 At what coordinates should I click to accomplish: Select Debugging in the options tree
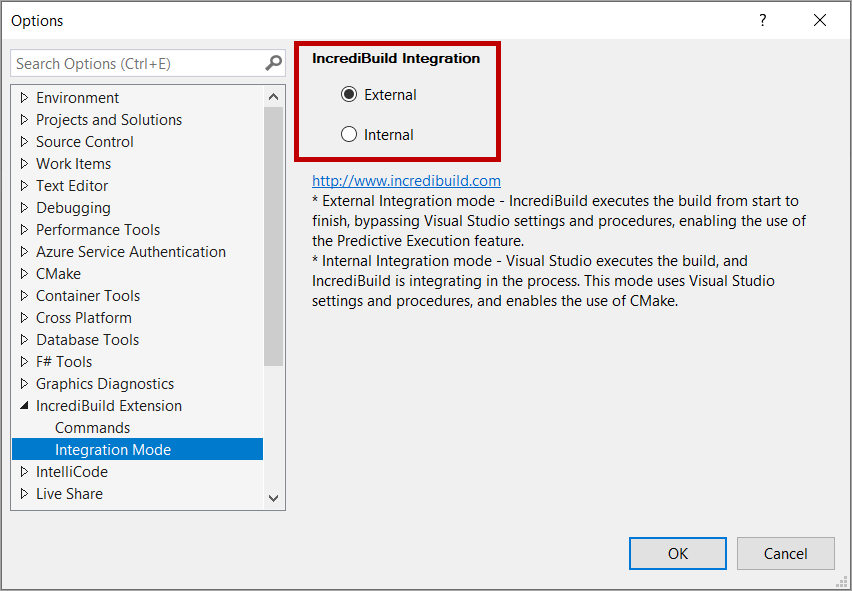[x=73, y=208]
